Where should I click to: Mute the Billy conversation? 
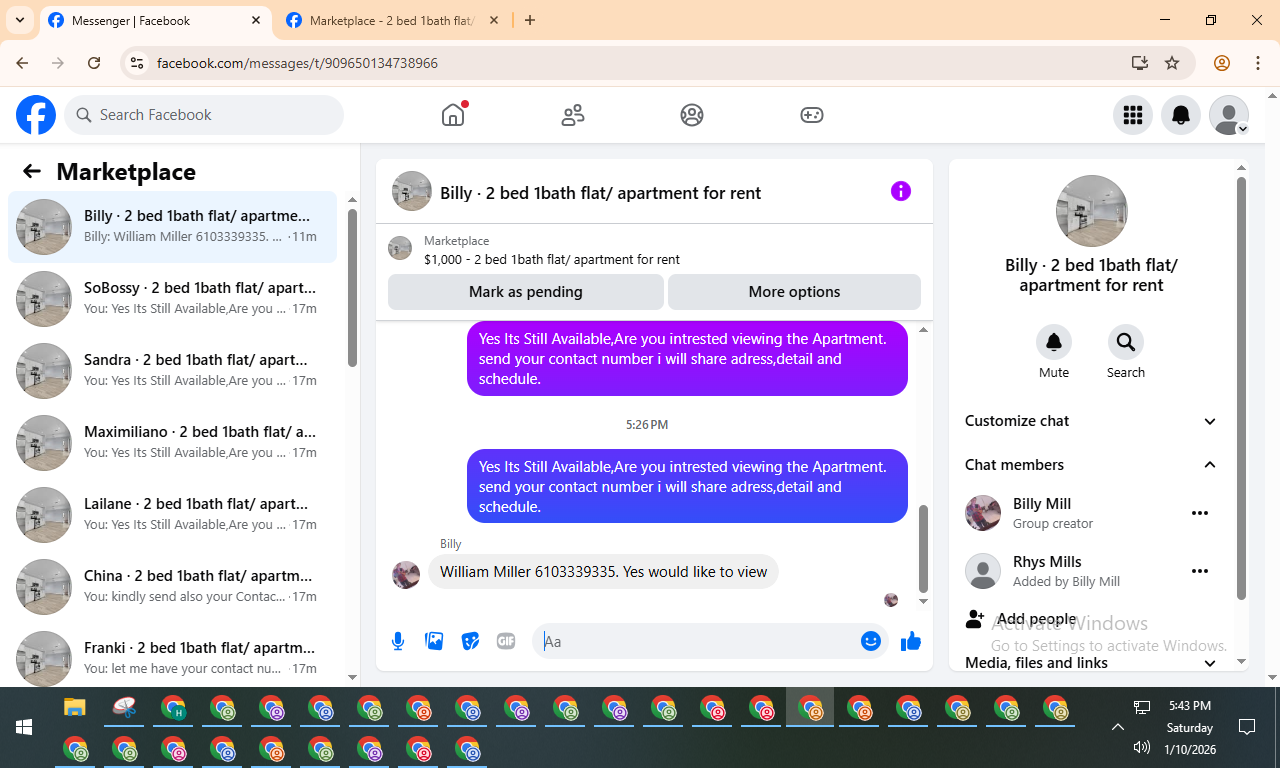pyautogui.click(x=1054, y=342)
